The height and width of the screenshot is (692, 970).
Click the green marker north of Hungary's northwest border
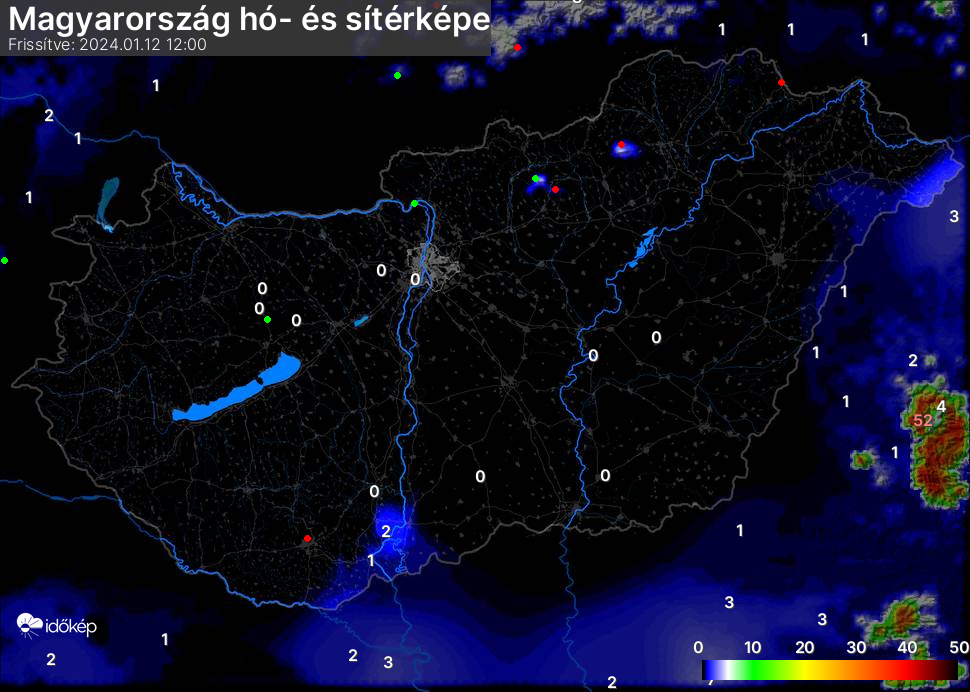pos(398,75)
